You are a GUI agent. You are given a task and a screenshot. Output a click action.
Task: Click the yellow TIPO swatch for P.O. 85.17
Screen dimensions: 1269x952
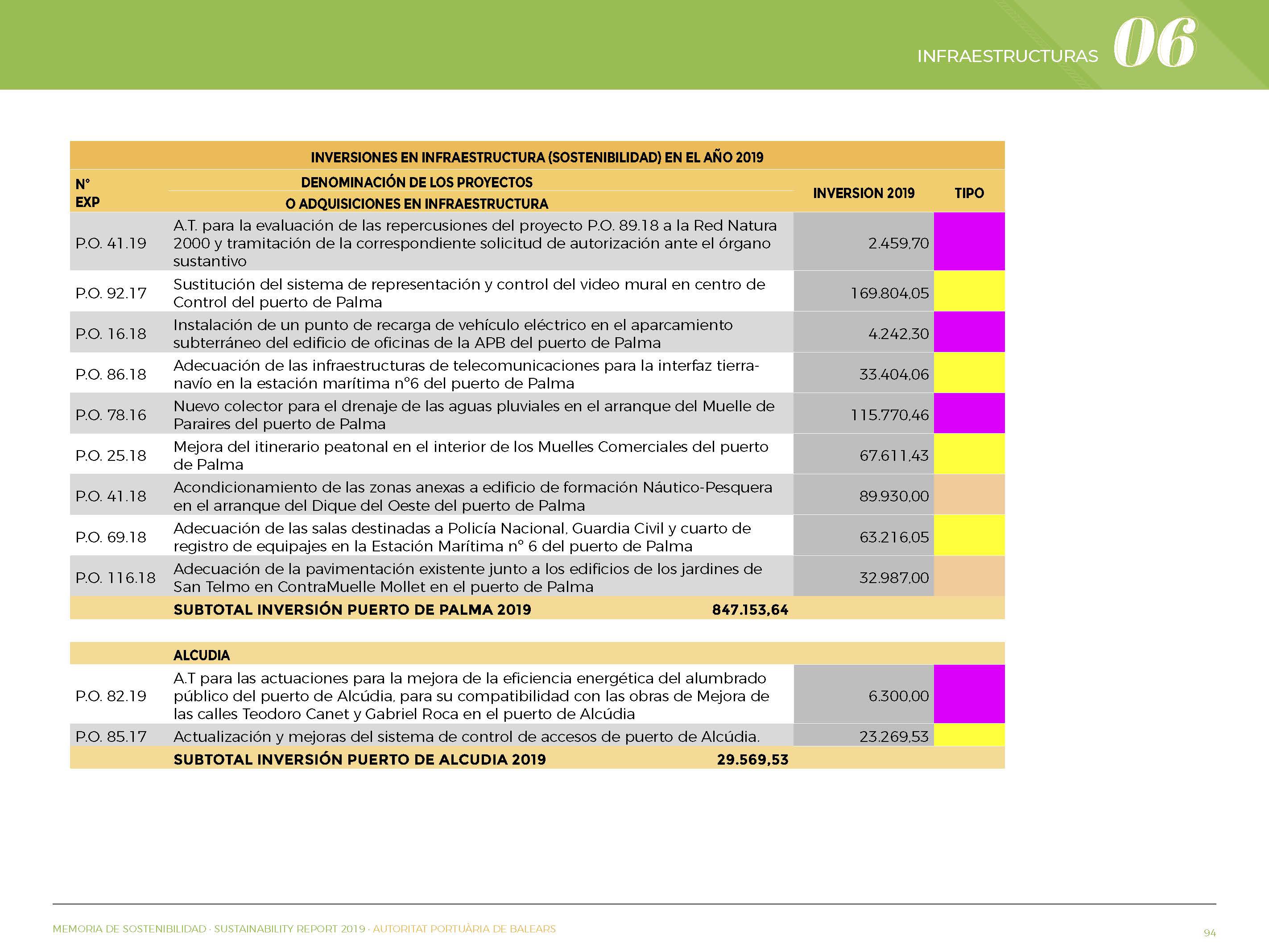pyautogui.click(x=969, y=735)
